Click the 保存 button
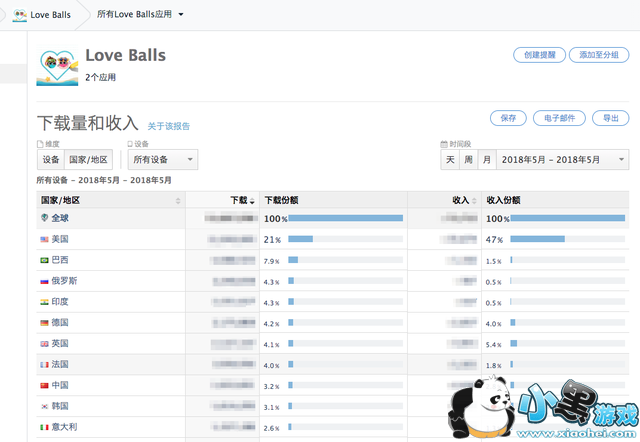The width and height of the screenshot is (640, 442). pyautogui.click(x=508, y=118)
